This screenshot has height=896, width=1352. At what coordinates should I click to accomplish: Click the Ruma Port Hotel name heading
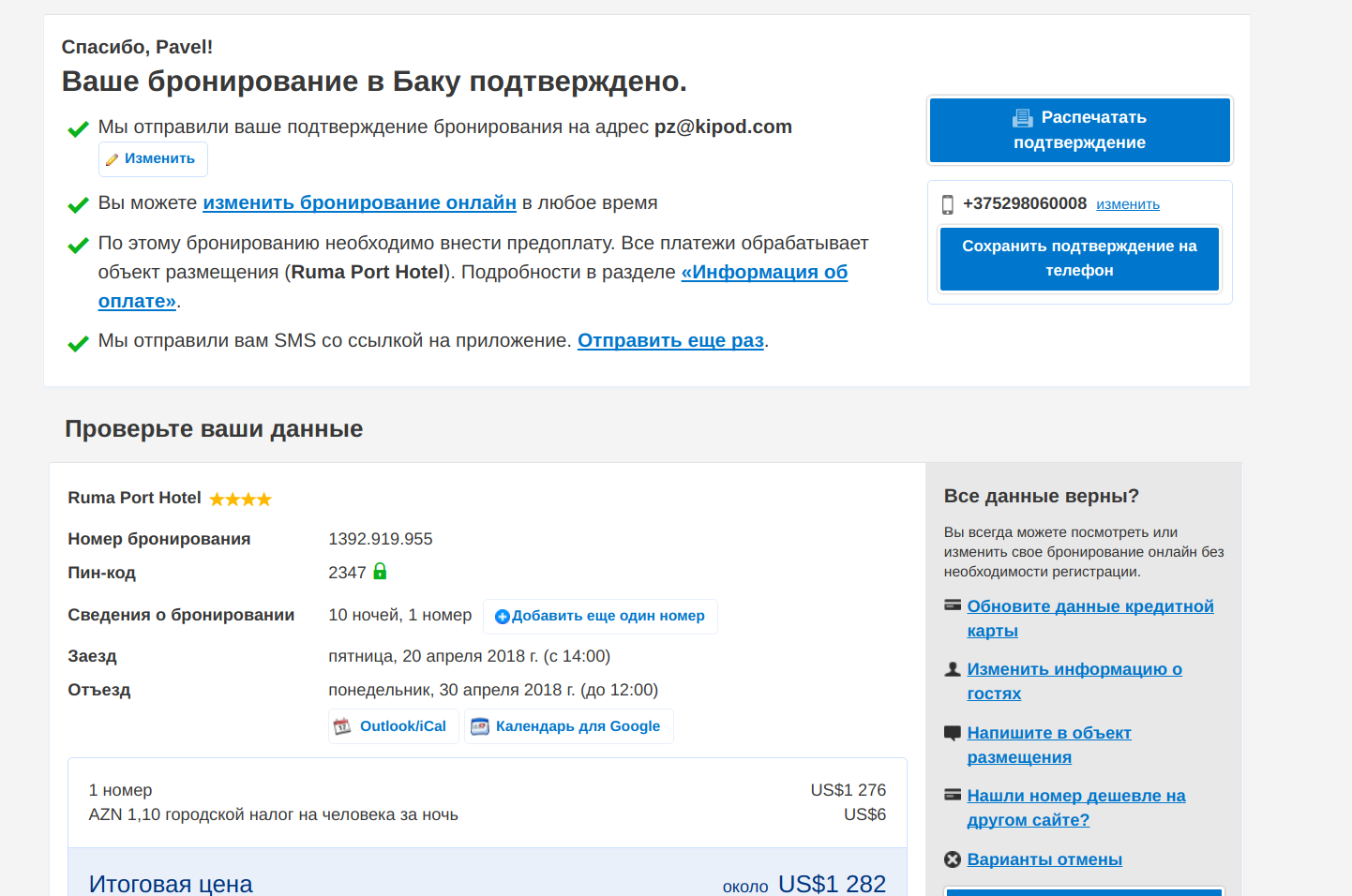click(x=134, y=498)
